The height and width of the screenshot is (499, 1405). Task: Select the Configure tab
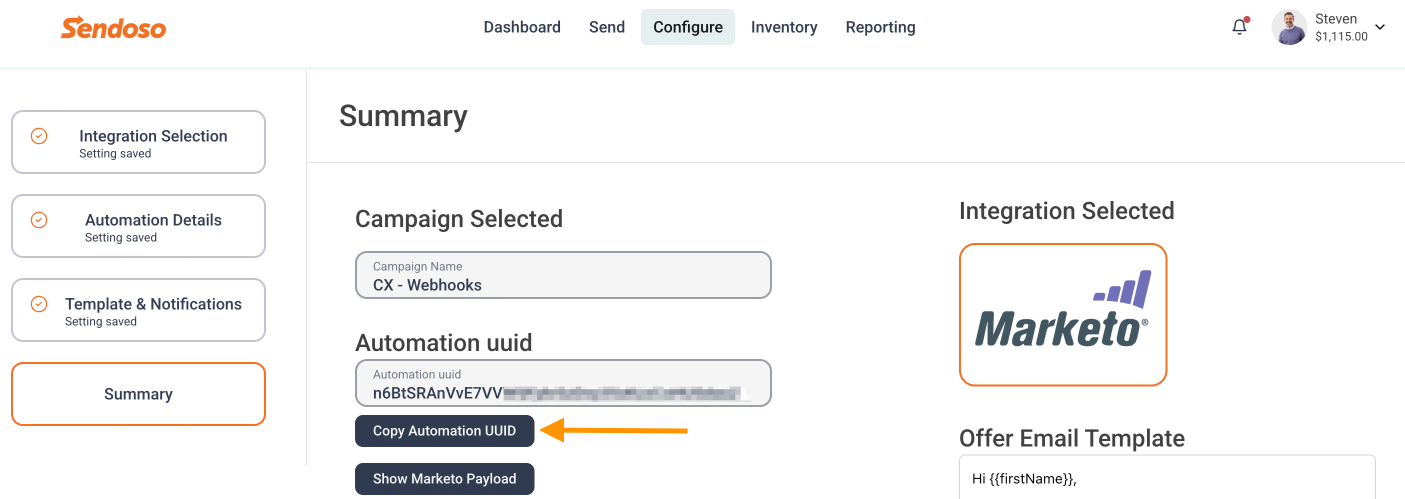click(x=688, y=27)
